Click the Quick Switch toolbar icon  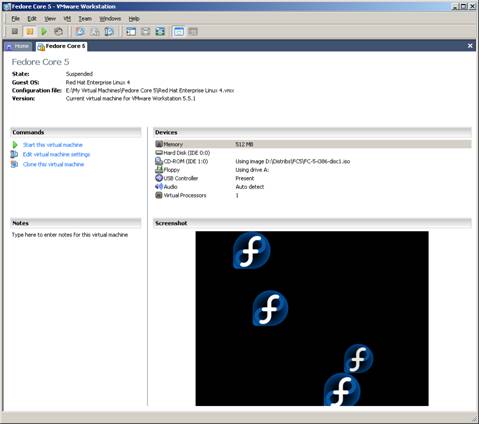[146, 31]
